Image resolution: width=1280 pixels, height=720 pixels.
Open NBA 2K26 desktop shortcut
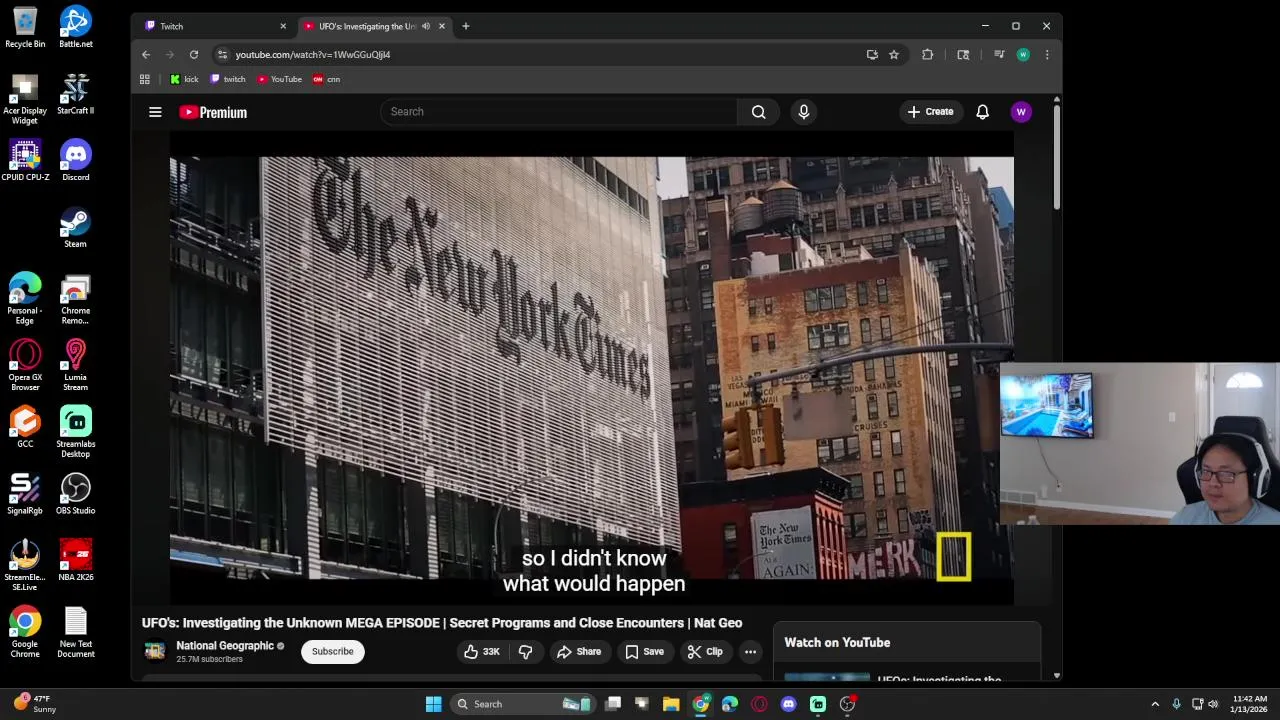coord(76,561)
